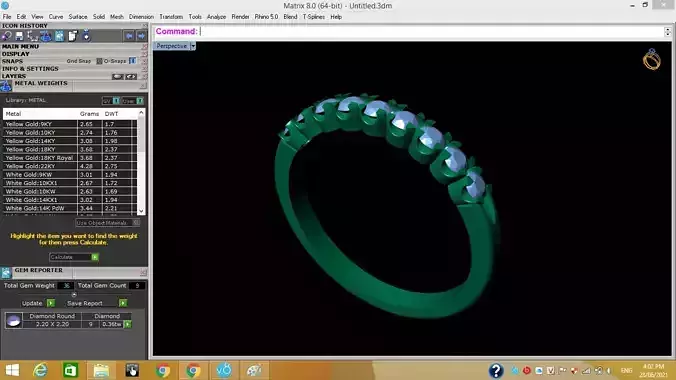This screenshot has width=676, height=380.
Task: Click the Gem Reporter panel header icon
Action: pos(6,272)
